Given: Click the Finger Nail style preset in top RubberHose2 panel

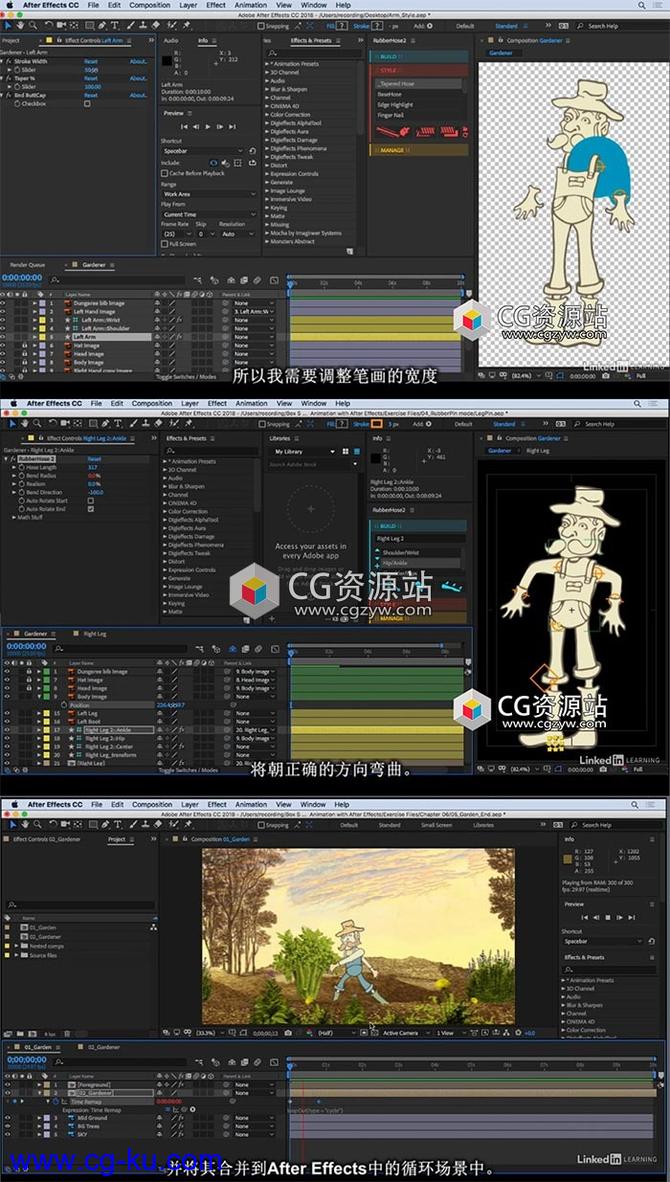Looking at the screenshot, I should pos(389,115).
